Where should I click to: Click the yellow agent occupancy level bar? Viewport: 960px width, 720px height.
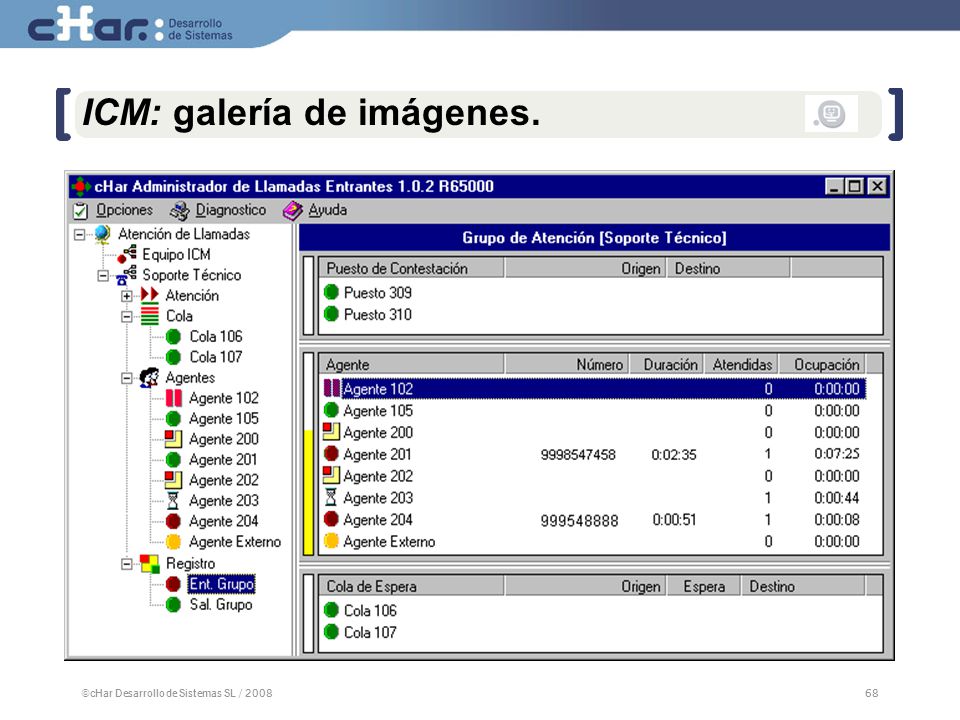point(308,492)
